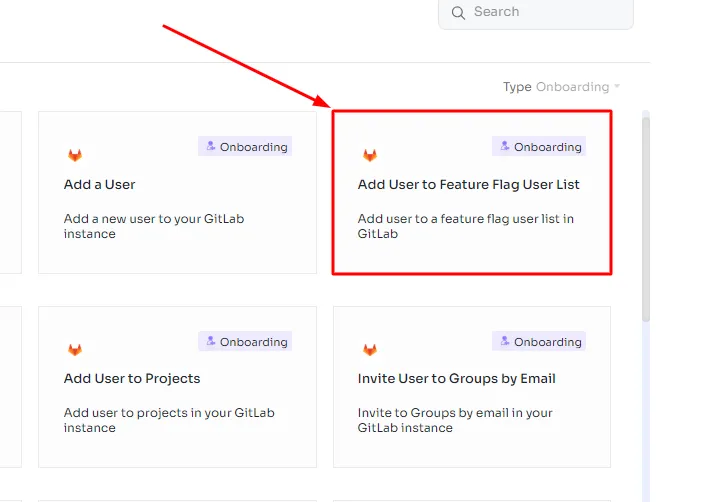This screenshot has width=720, height=502.
Task: Open Invite User to Groups by Email
Action: 472,387
